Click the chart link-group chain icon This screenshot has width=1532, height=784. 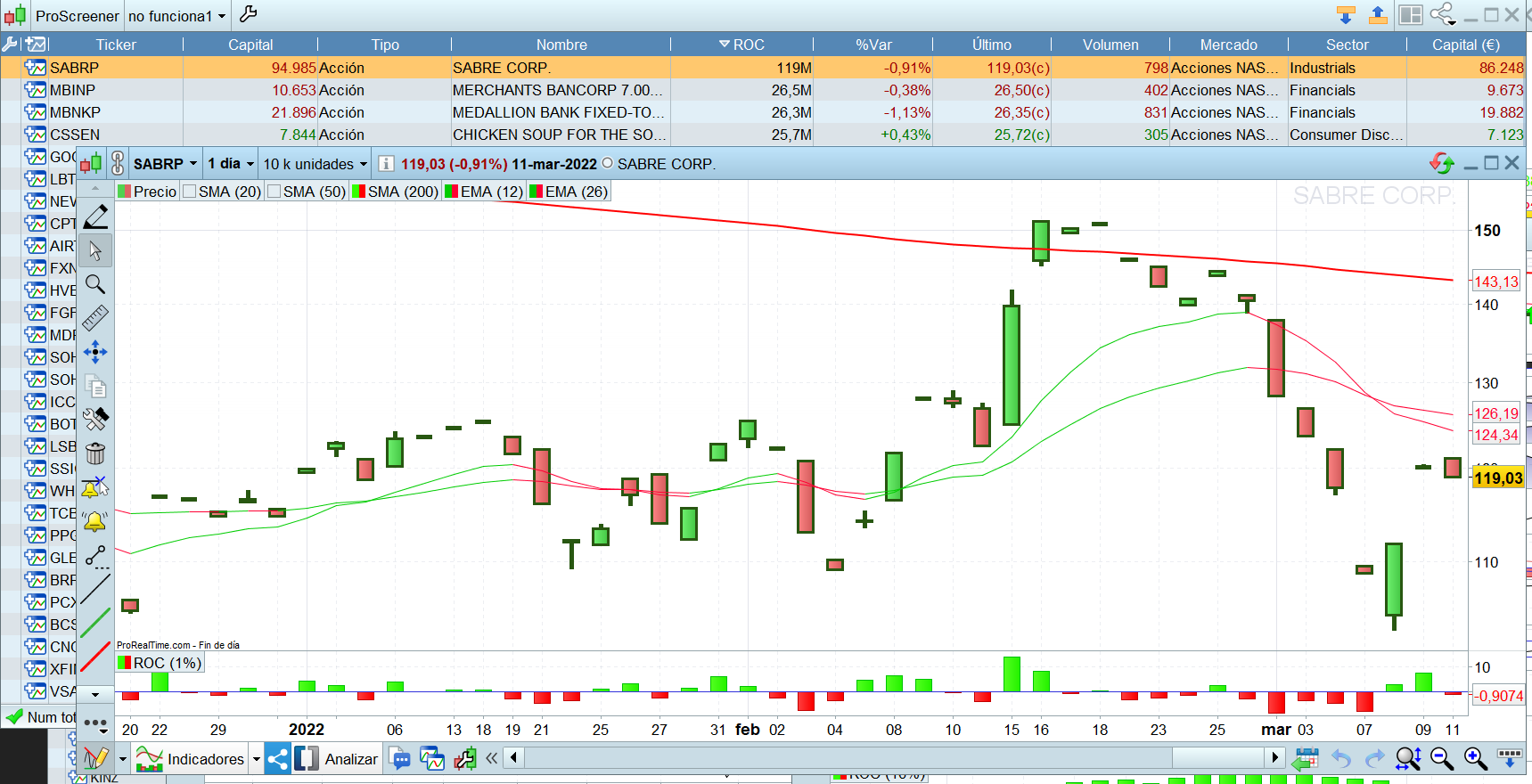click(x=118, y=164)
